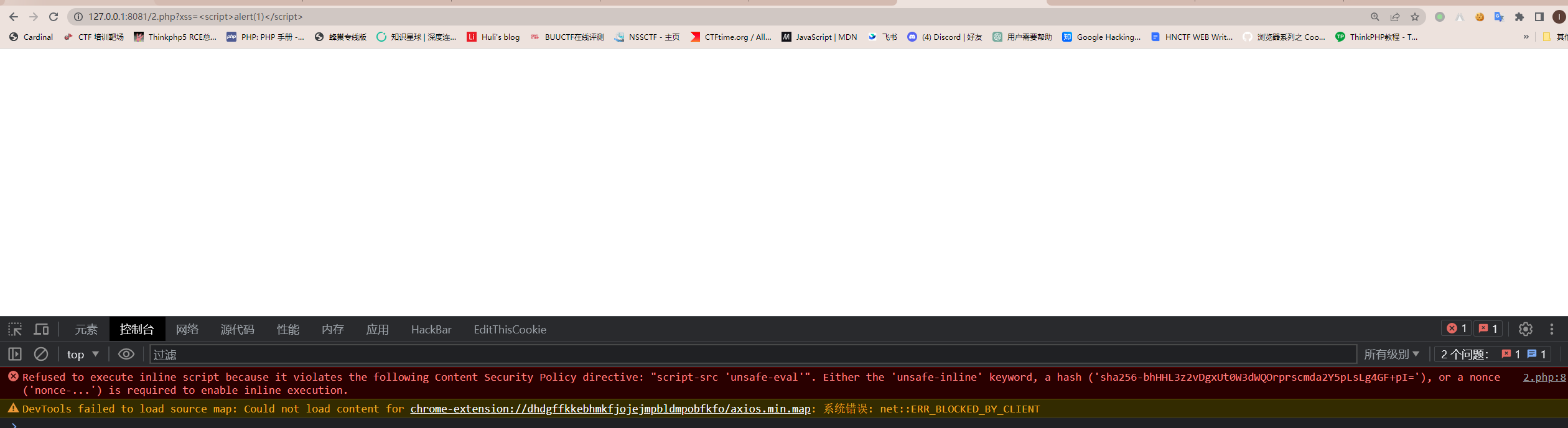Open the 性能 Performance tab

[288, 329]
